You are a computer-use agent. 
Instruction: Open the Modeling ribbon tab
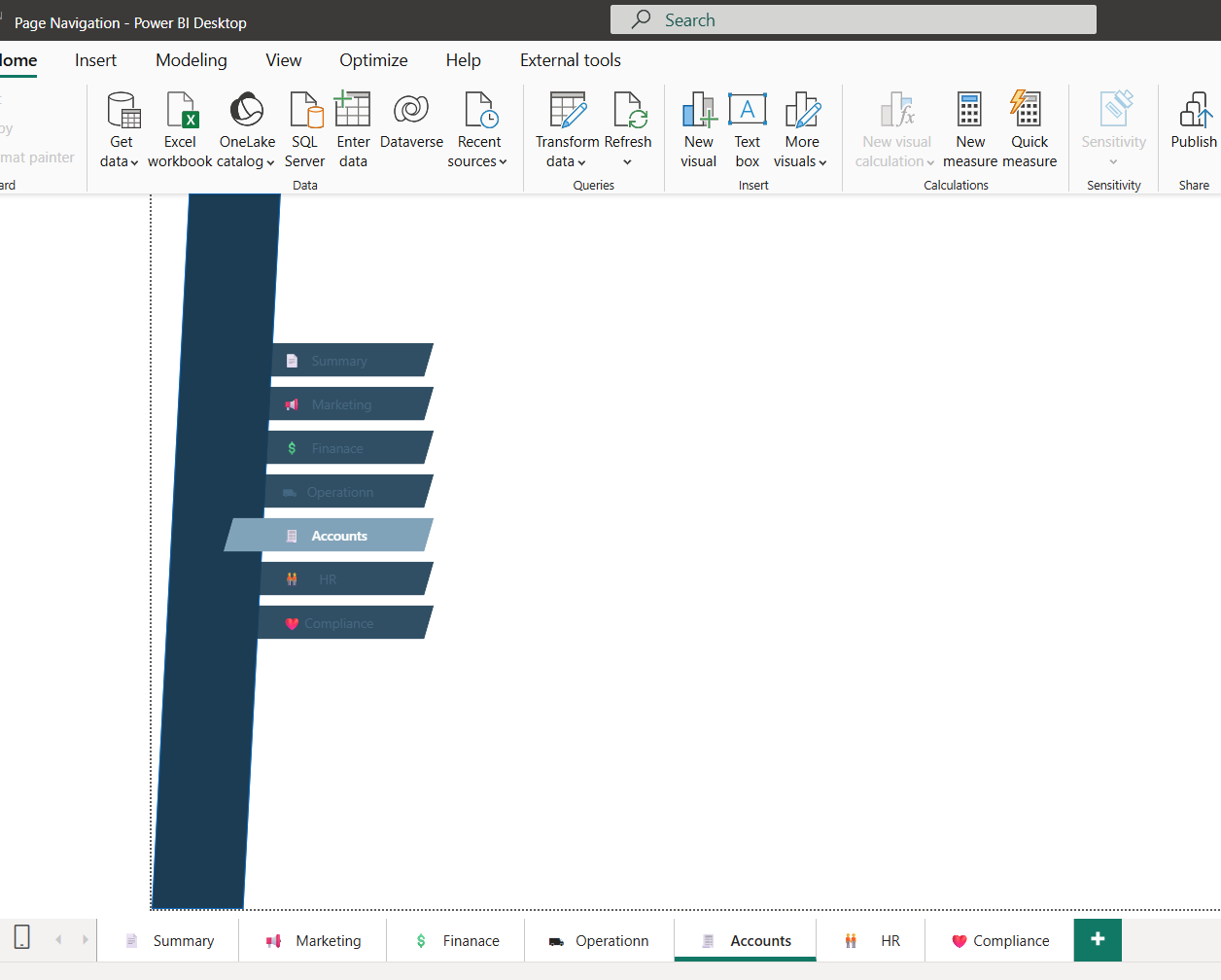(x=192, y=60)
